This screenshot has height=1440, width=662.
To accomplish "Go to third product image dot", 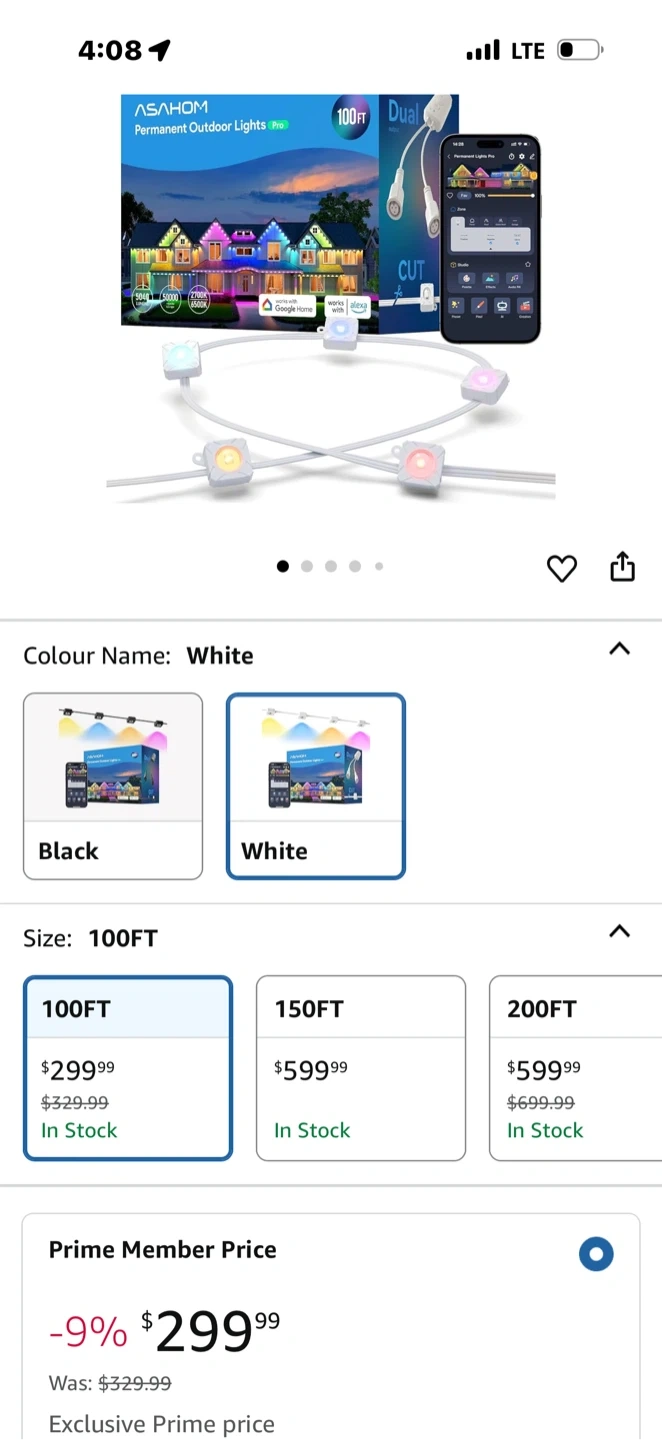I will 331,566.
